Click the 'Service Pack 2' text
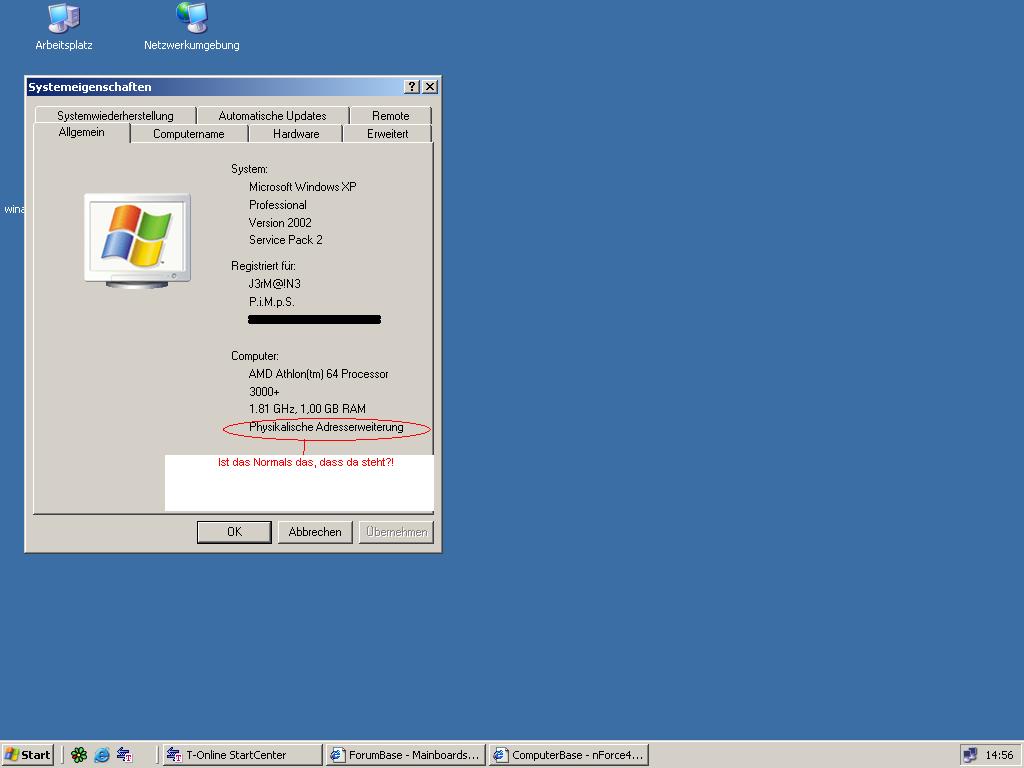The height and width of the screenshot is (768, 1024). 285,240
